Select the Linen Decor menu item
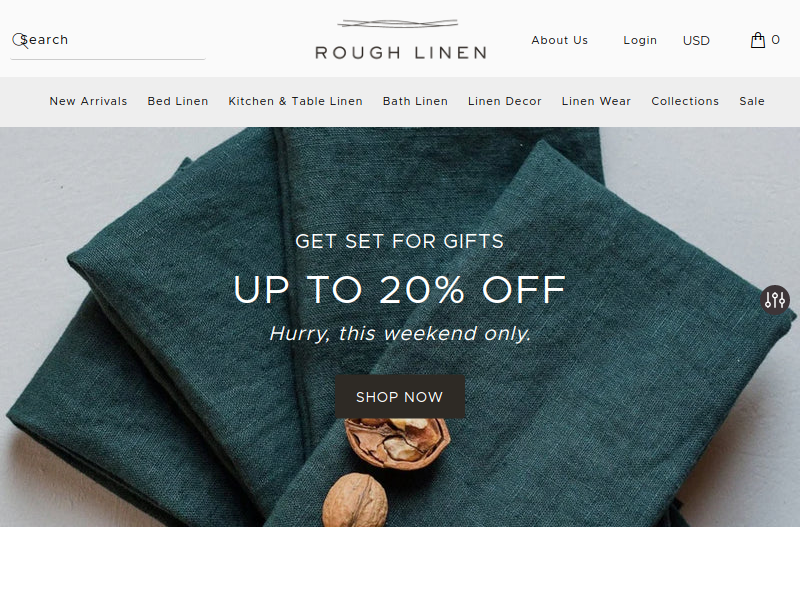 [x=505, y=101]
